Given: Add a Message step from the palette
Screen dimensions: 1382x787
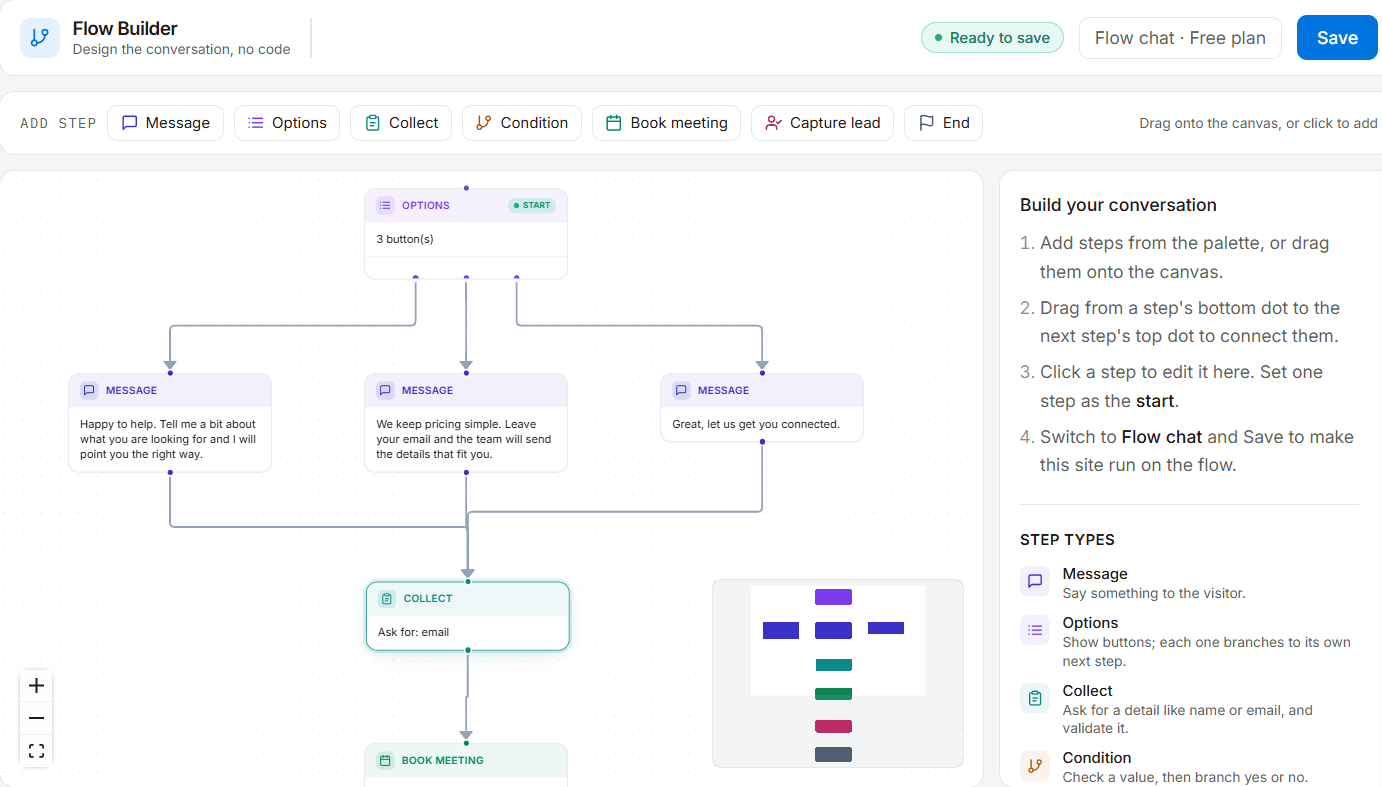Looking at the screenshot, I should point(165,123).
